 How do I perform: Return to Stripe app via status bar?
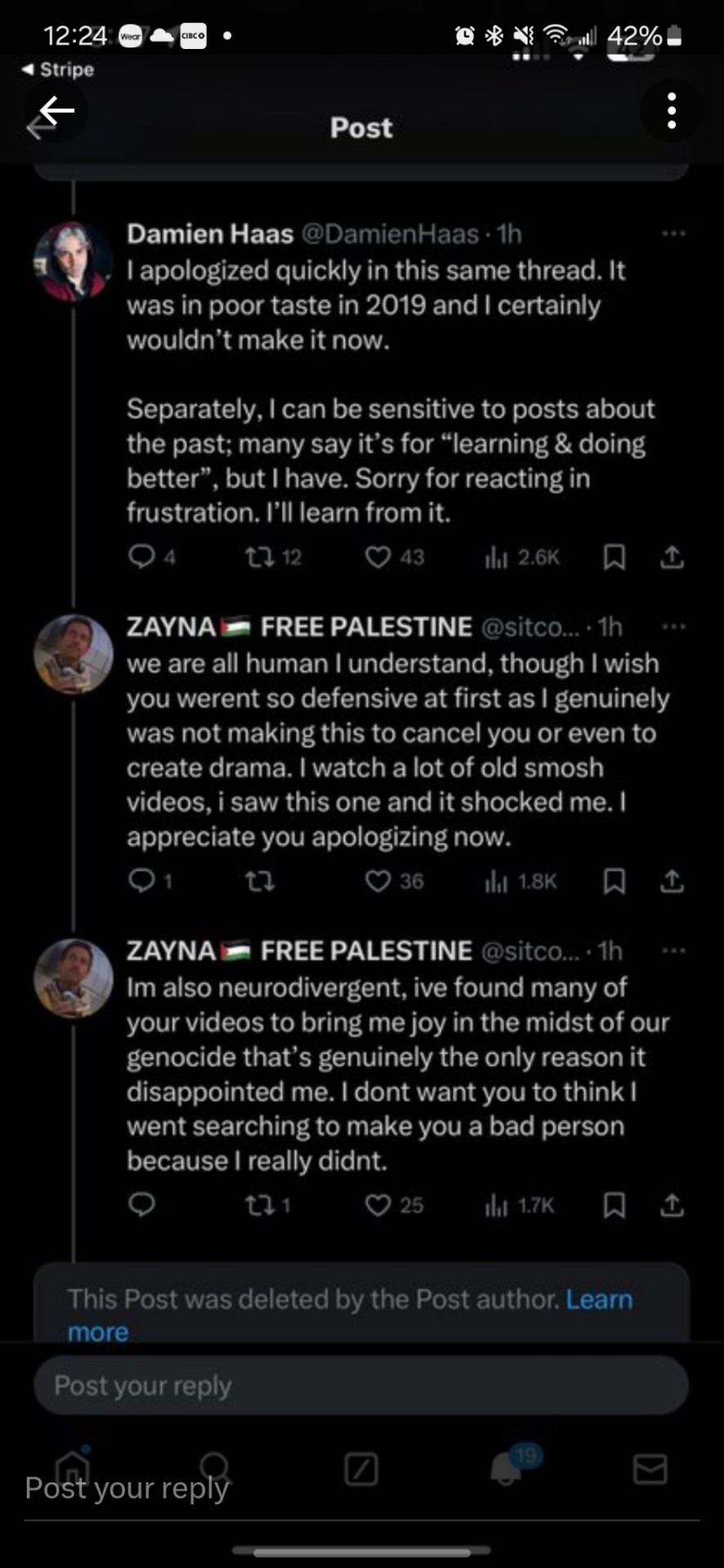click(x=59, y=70)
